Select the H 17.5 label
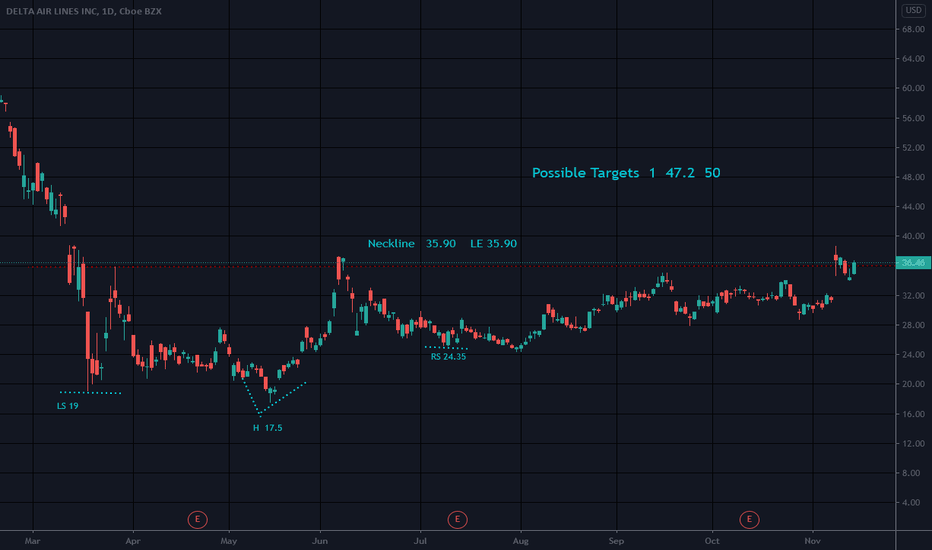The width and height of the screenshot is (932, 550). point(267,428)
